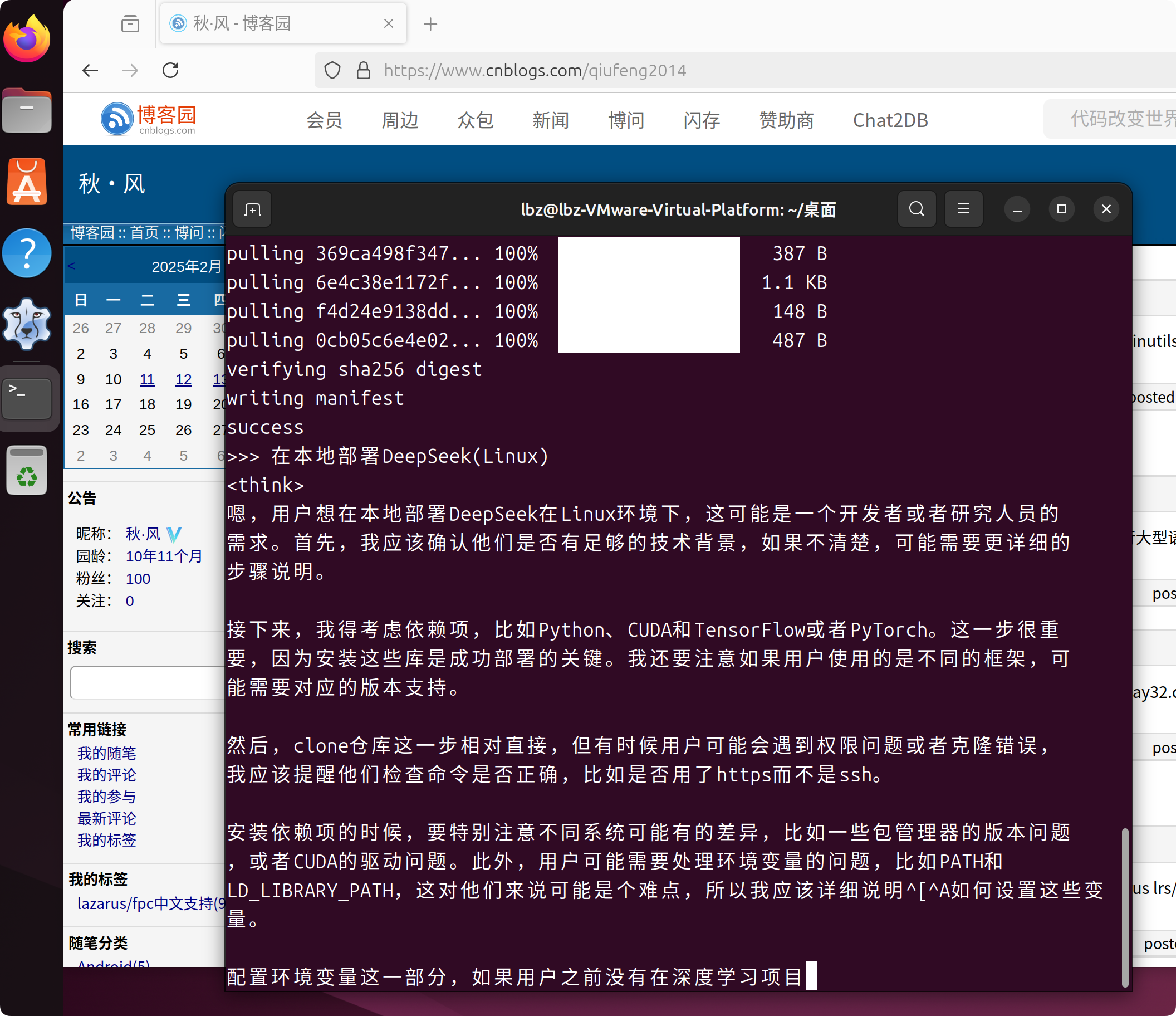This screenshot has width=1176, height=1016.
Task: Click the terminal title lbz@lbz-VMware-Virtual-Platform
Action: [678, 209]
